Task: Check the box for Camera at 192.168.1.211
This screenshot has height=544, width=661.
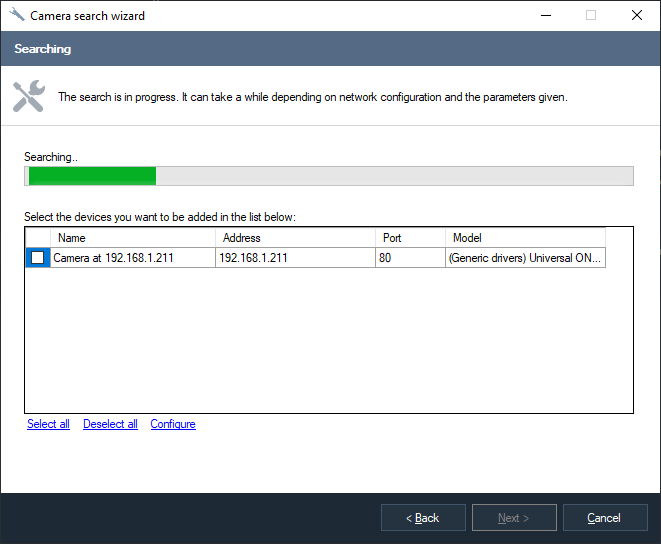Action: (x=38, y=258)
